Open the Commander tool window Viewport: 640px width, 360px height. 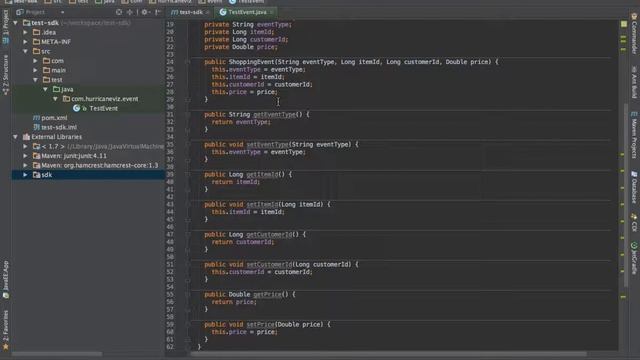(x=634, y=33)
